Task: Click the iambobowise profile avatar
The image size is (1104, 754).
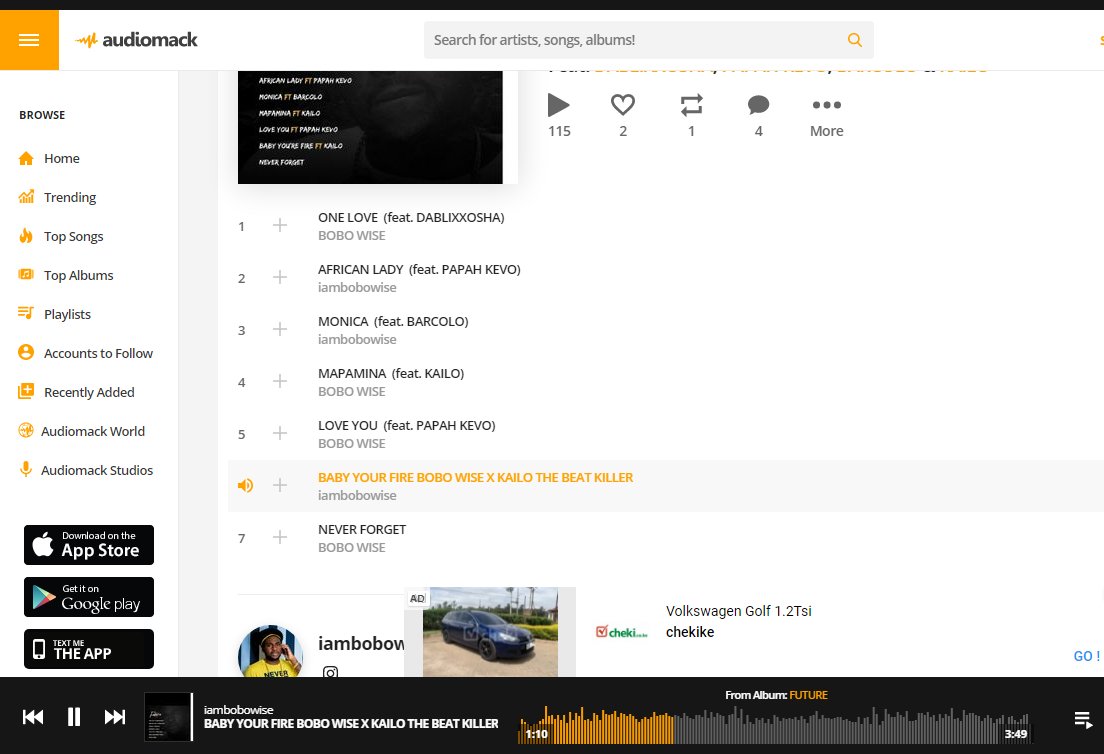Action: click(x=270, y=653)
